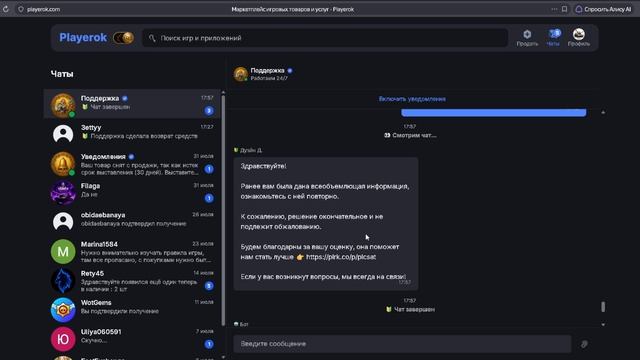Screen dimensions: 640x360
Task: Open Уведомления notifications chat
Action: pos(132,162)
